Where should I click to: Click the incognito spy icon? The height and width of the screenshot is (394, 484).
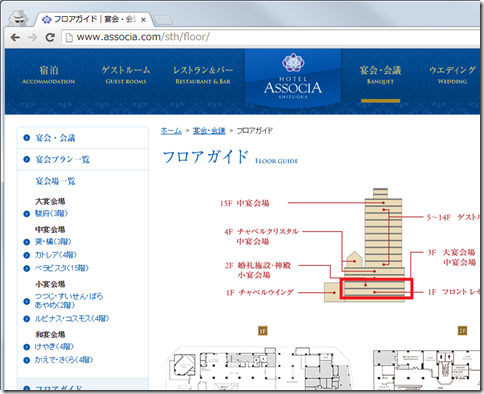(x=18, y=18)
